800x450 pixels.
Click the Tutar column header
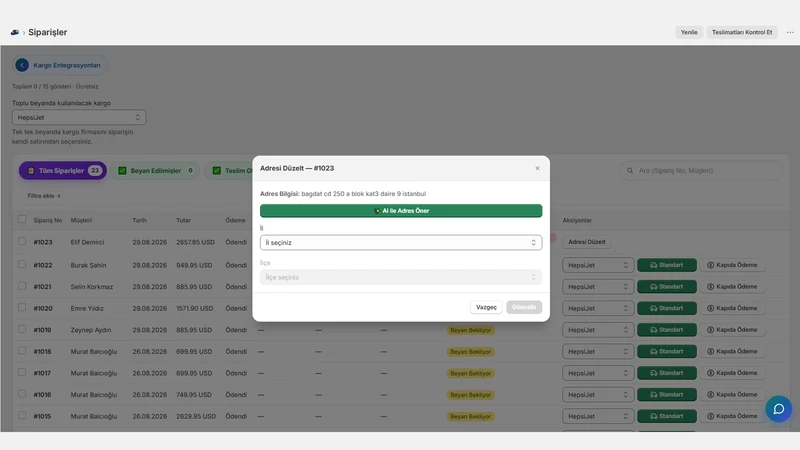[x=184, y=220]
